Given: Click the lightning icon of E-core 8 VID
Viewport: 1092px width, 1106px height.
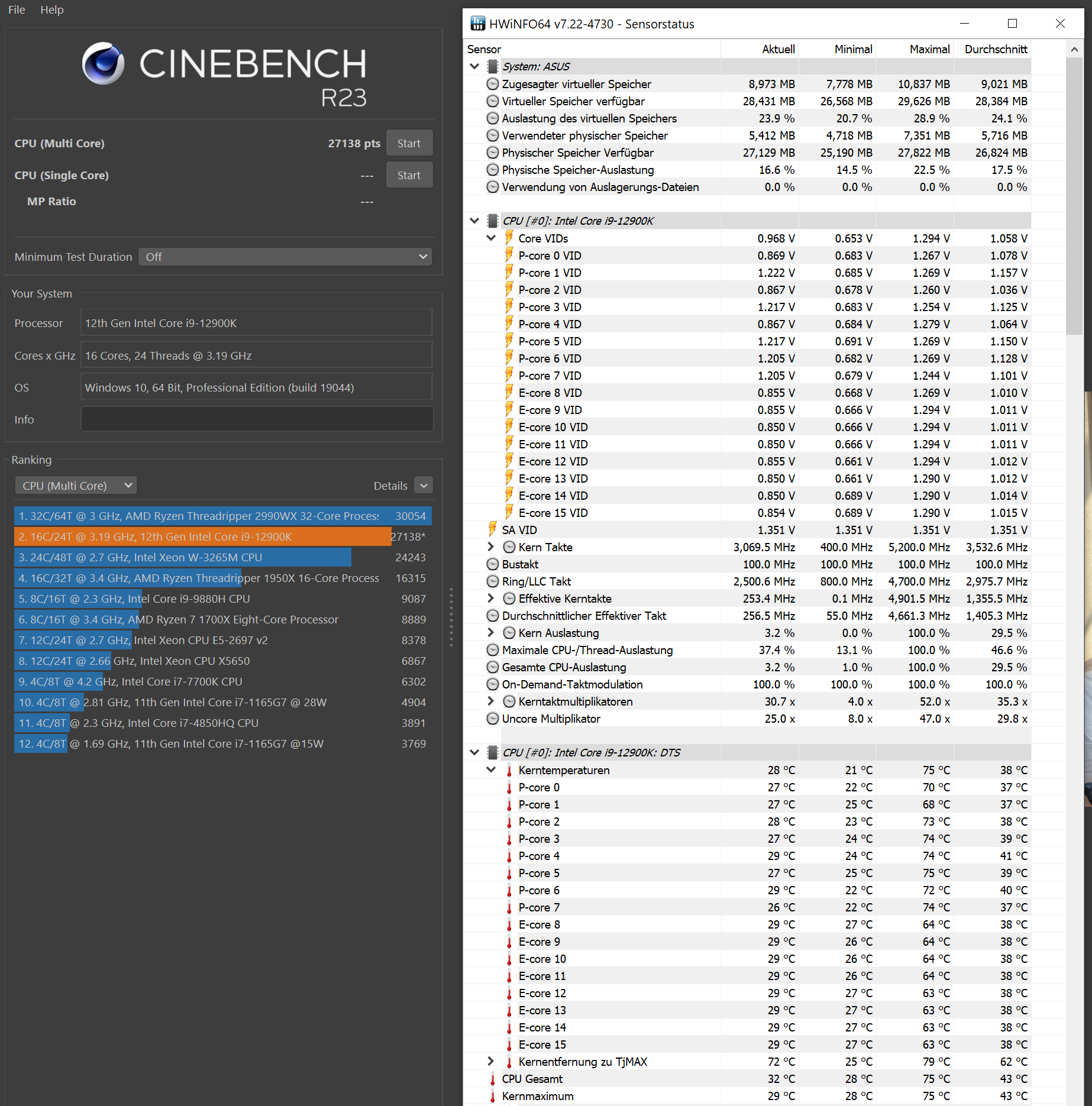Looking at the screenshot, I should pyautogui.click(x=509, y=392).
